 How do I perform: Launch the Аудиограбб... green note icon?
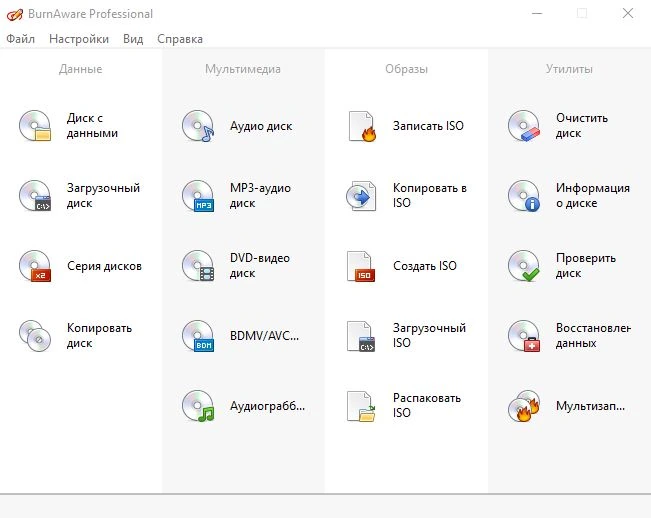point(198,406)
